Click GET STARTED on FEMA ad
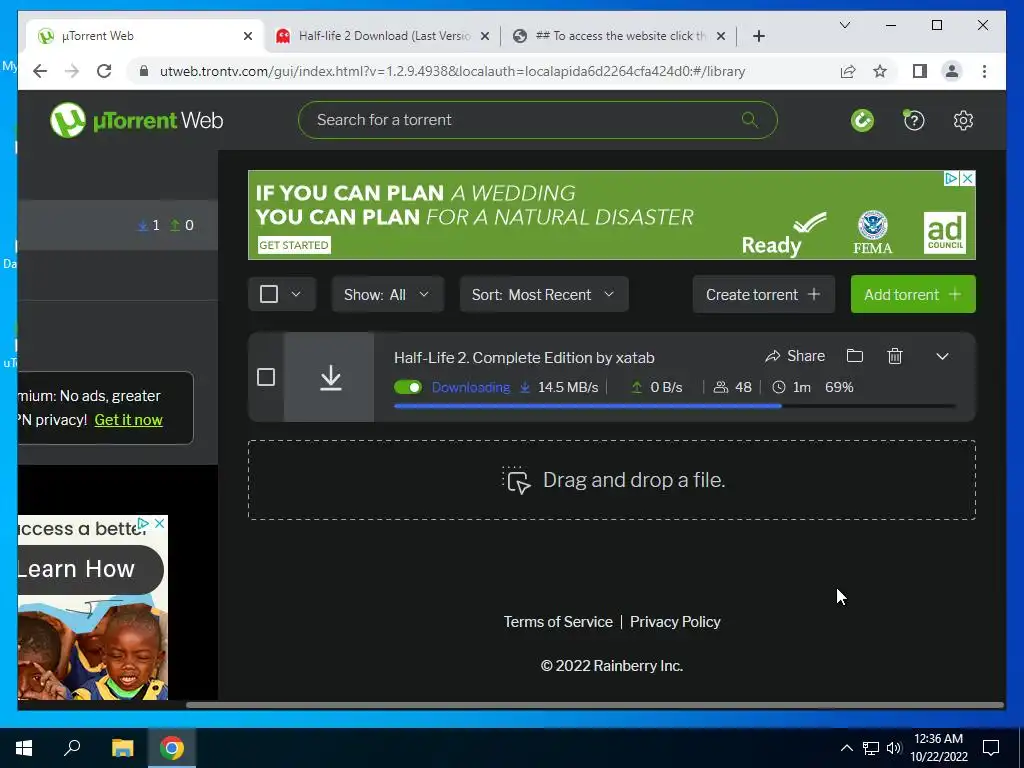 [x=294, y=245]
